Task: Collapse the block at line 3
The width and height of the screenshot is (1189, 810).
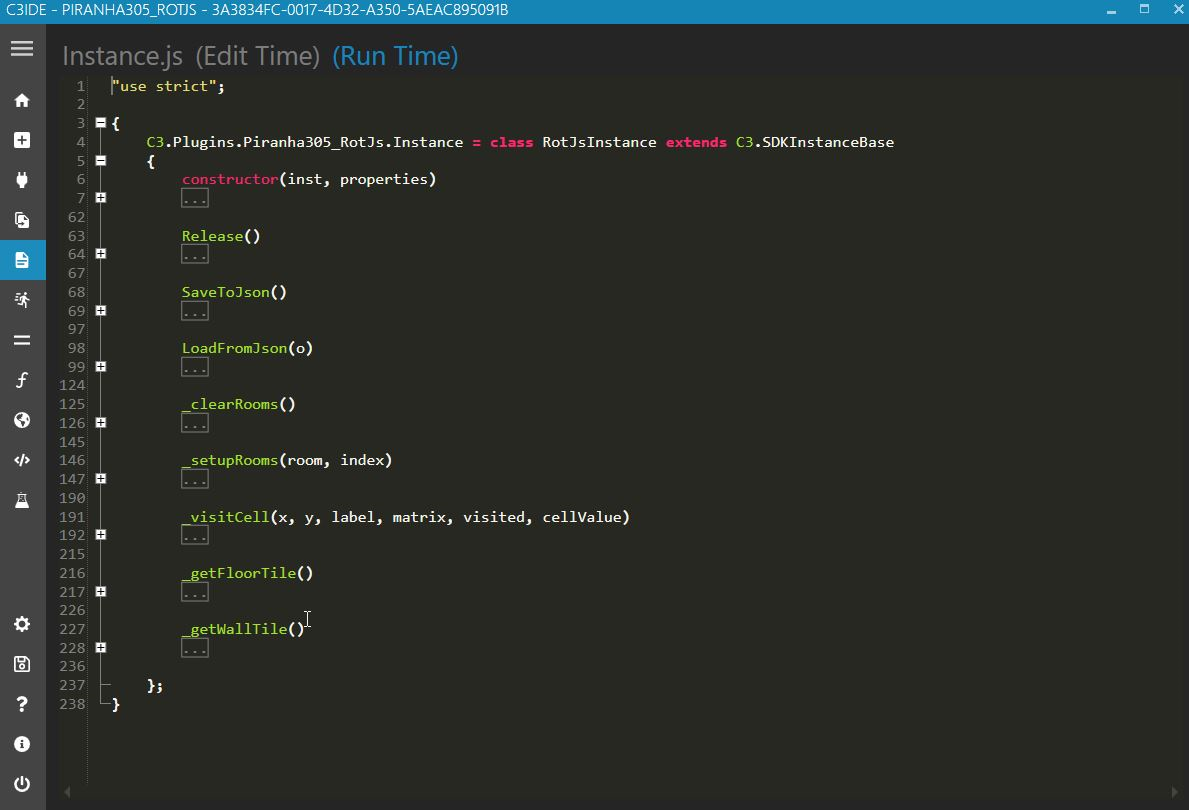Action: (101, 123)
